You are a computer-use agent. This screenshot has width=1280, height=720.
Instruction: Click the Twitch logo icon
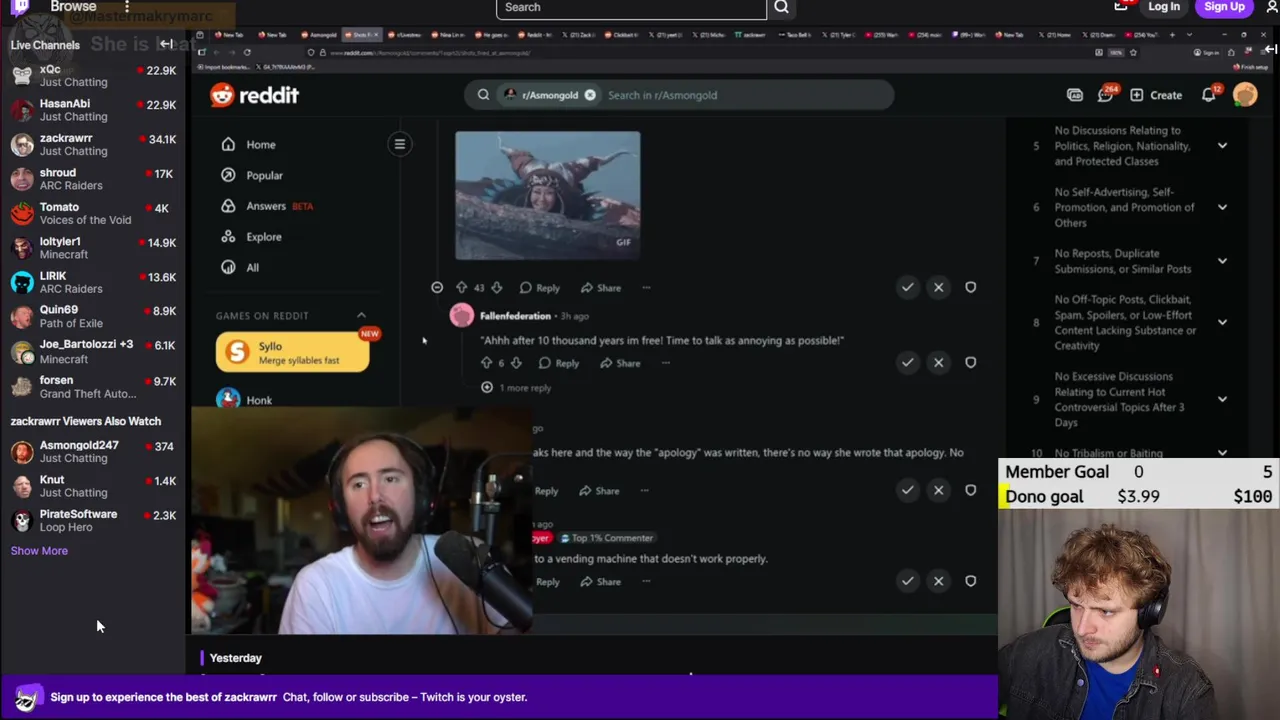[x=21, y=9]
